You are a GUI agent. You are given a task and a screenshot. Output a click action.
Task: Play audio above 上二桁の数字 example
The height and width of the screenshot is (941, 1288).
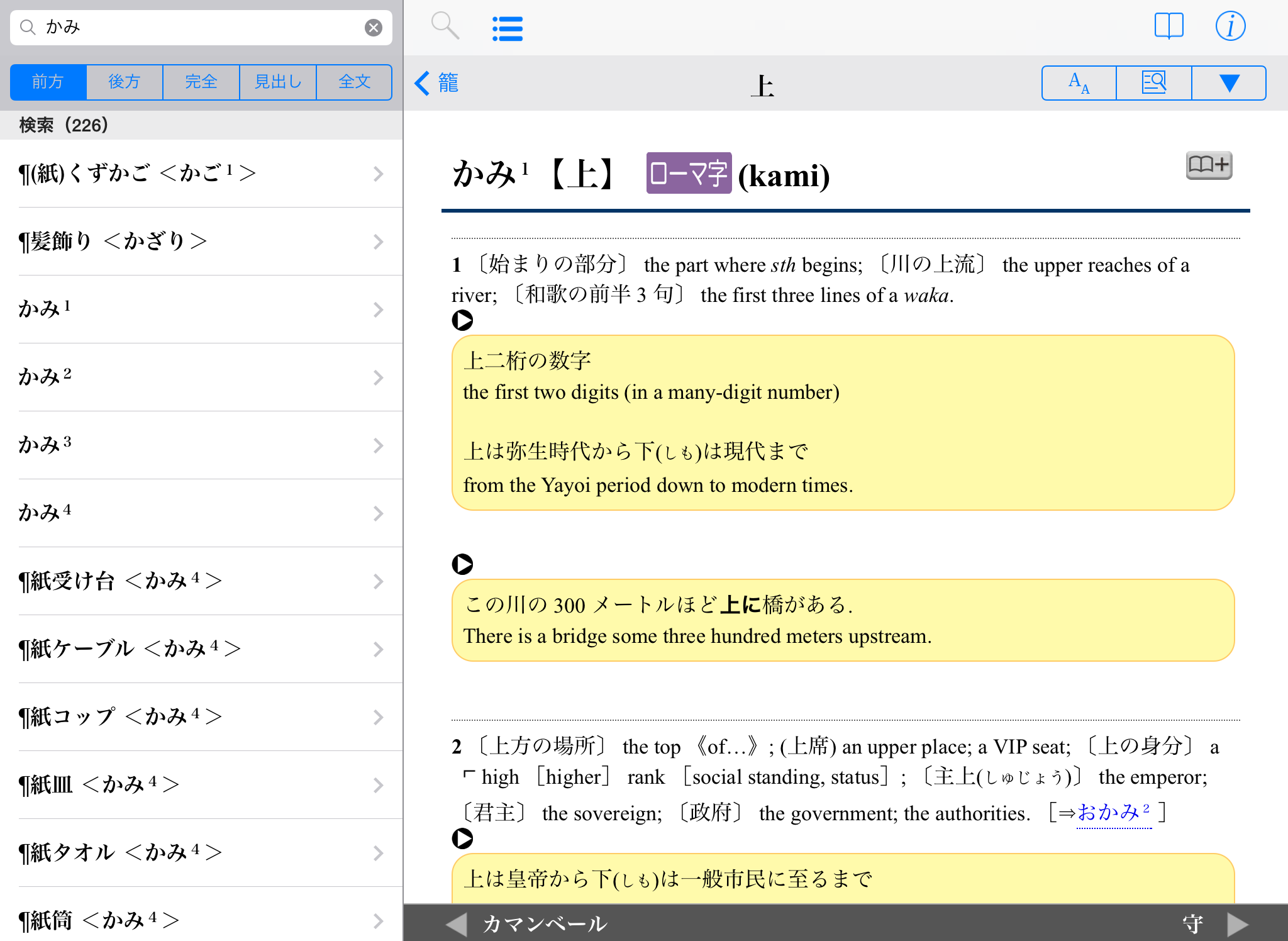(462, 320)
